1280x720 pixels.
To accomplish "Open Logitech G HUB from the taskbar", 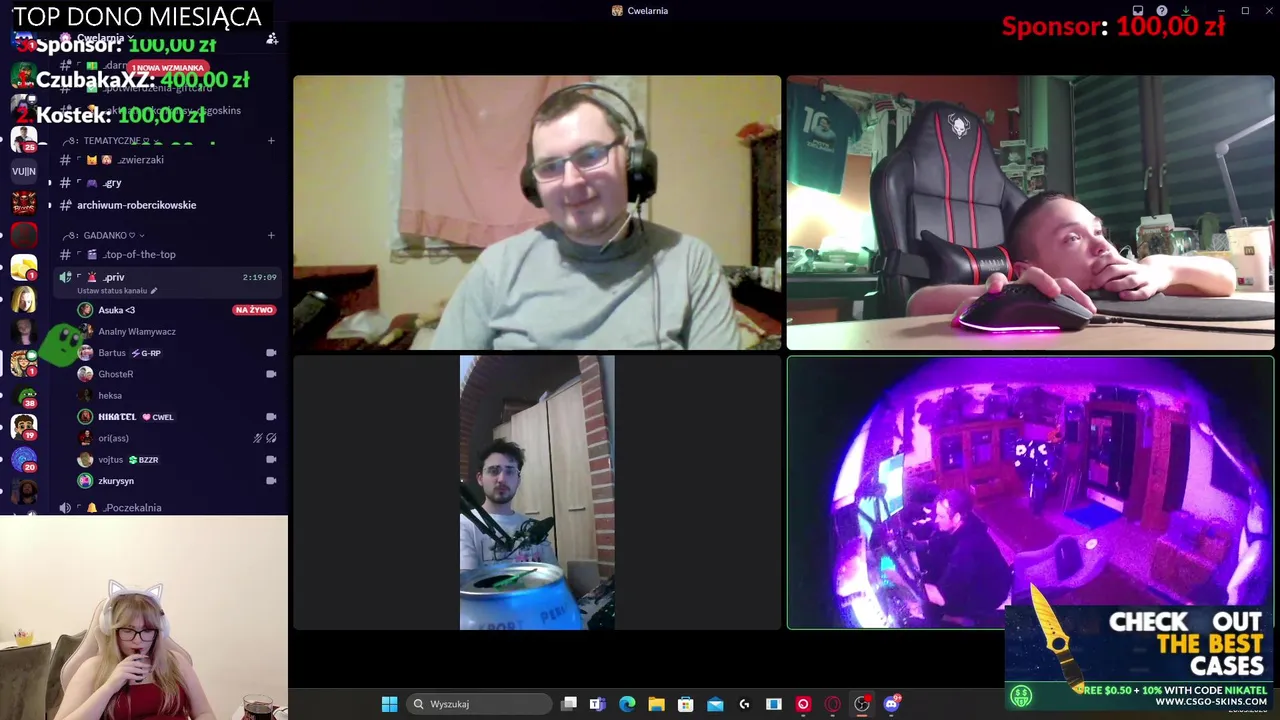I will [744, 704].
